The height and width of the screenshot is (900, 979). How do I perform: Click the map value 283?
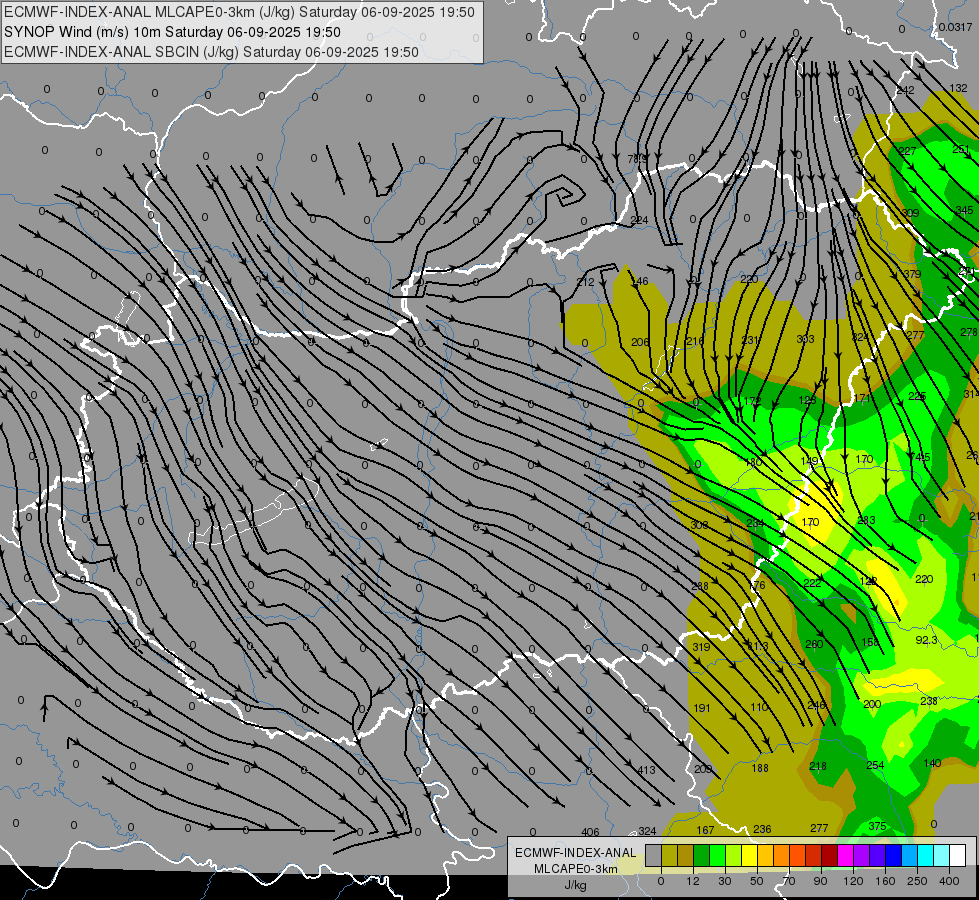(x=867, y=520)
